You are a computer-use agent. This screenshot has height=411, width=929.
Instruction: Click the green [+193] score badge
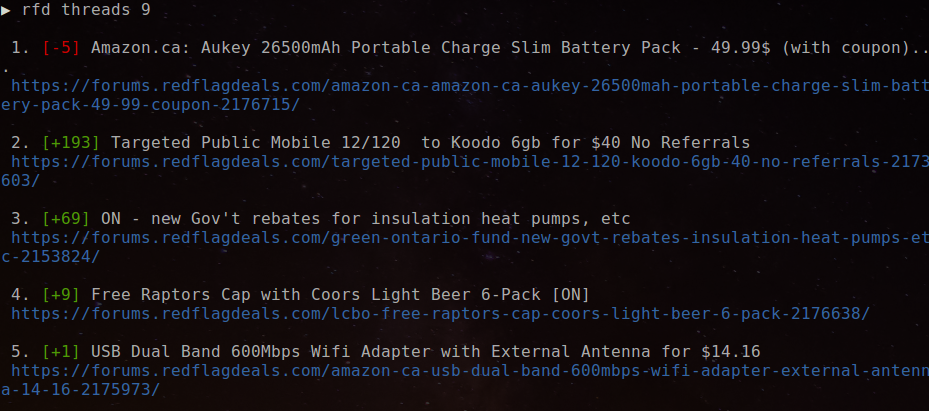(x=71, y=143)
